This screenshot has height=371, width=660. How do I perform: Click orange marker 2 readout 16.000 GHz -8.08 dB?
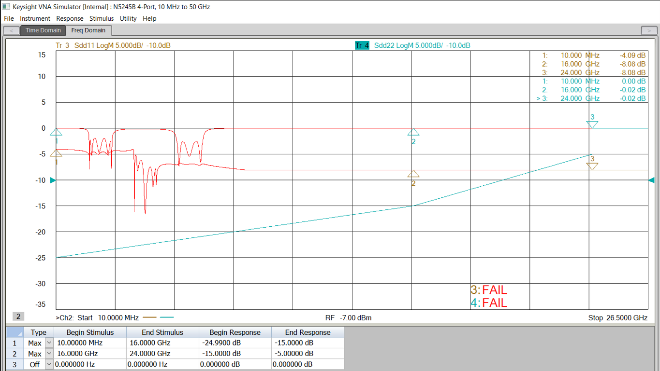point(593,64)
